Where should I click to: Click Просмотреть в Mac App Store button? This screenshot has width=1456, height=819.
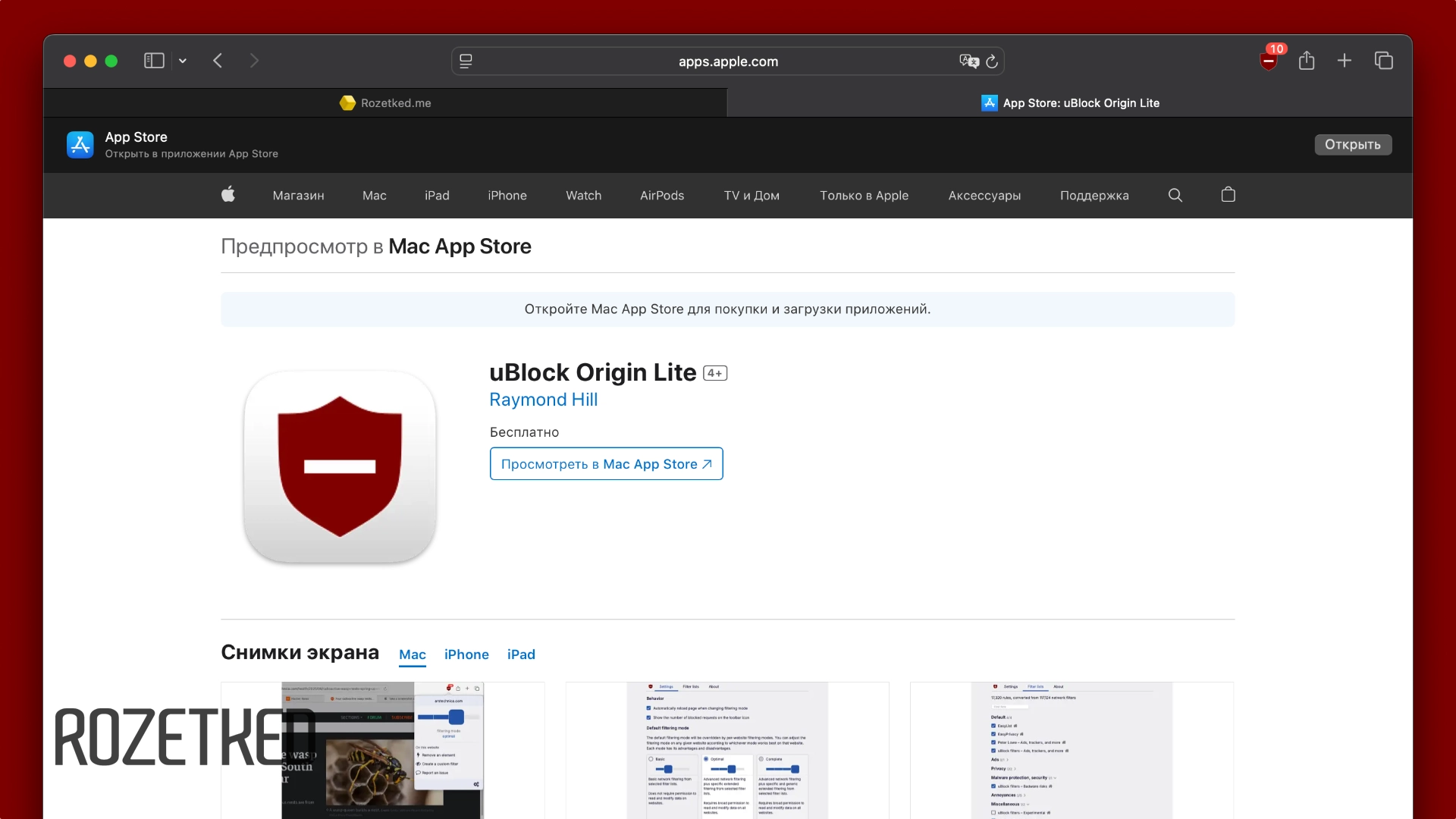[x=606, y=464]
